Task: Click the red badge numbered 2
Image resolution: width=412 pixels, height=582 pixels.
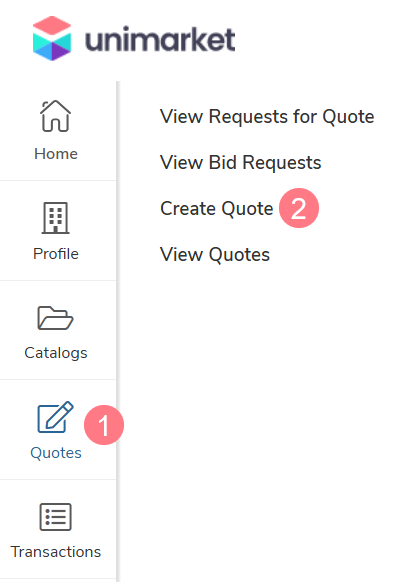Action: pyautogui.click(x=299, y=208)
